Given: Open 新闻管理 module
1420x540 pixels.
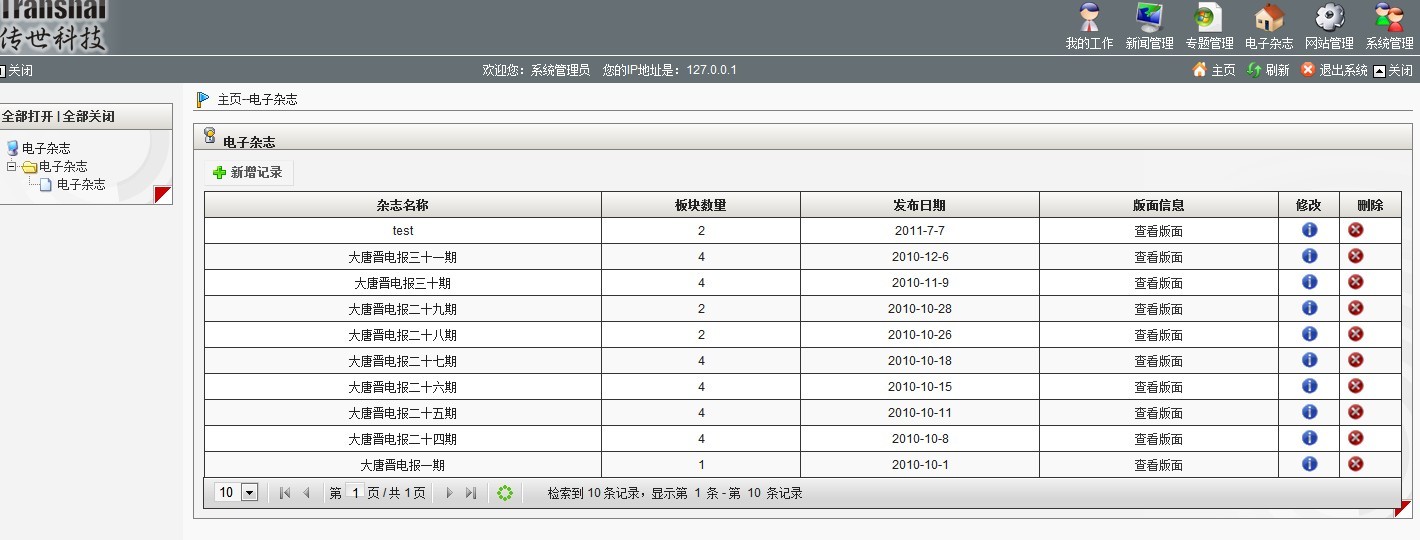Looking at the screenshot, I should pos(1149,27).
